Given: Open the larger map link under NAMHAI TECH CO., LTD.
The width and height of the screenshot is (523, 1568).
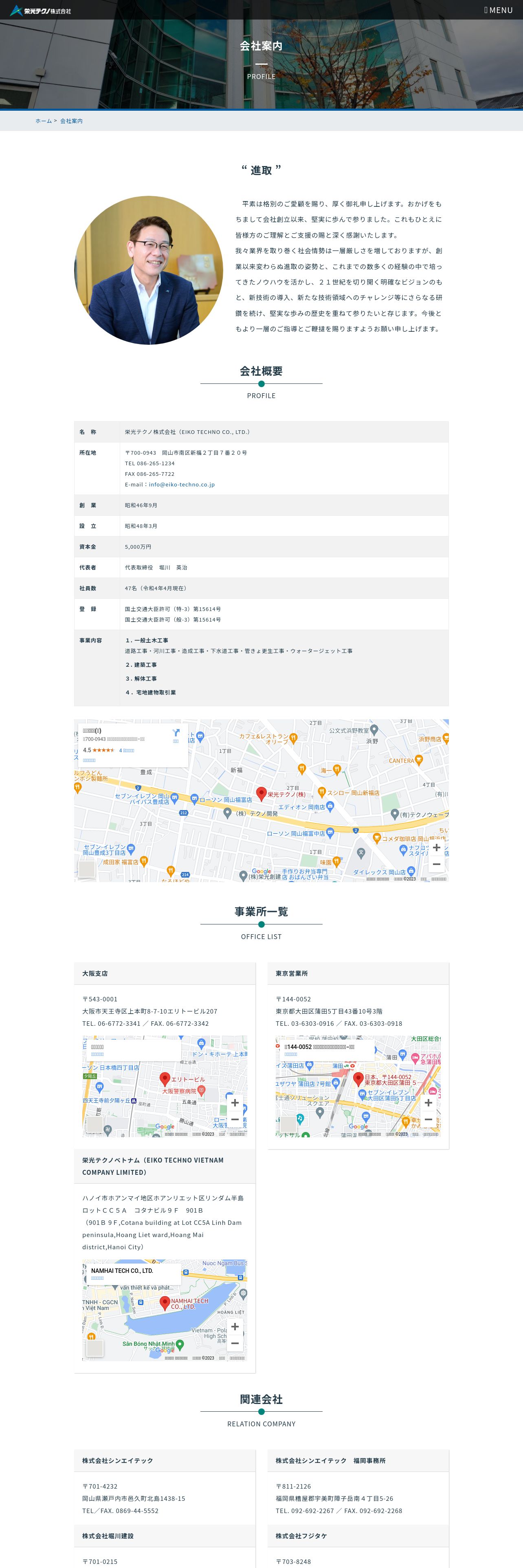Looking at the screenshot, I should [x=97, y=1278].
